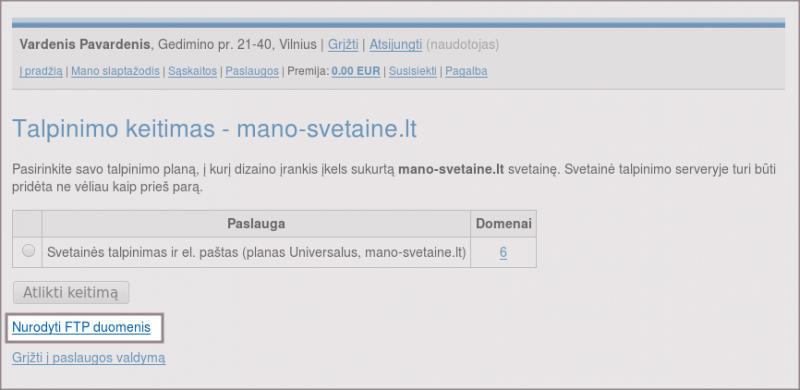Open Mano slaptažodis page
Viewport: 800px width, 390px height.
115,71
